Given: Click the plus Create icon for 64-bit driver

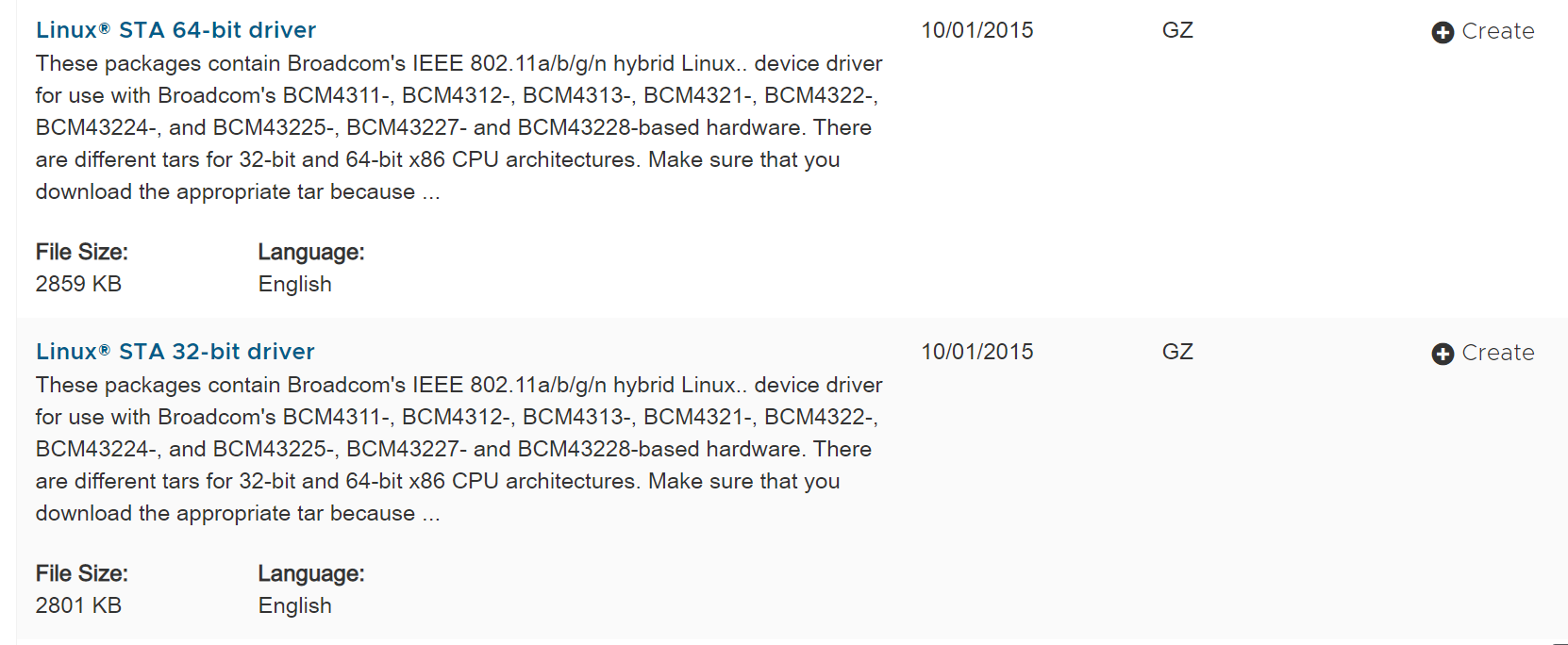Looking at the screenshot, I should click(1442, 32).
